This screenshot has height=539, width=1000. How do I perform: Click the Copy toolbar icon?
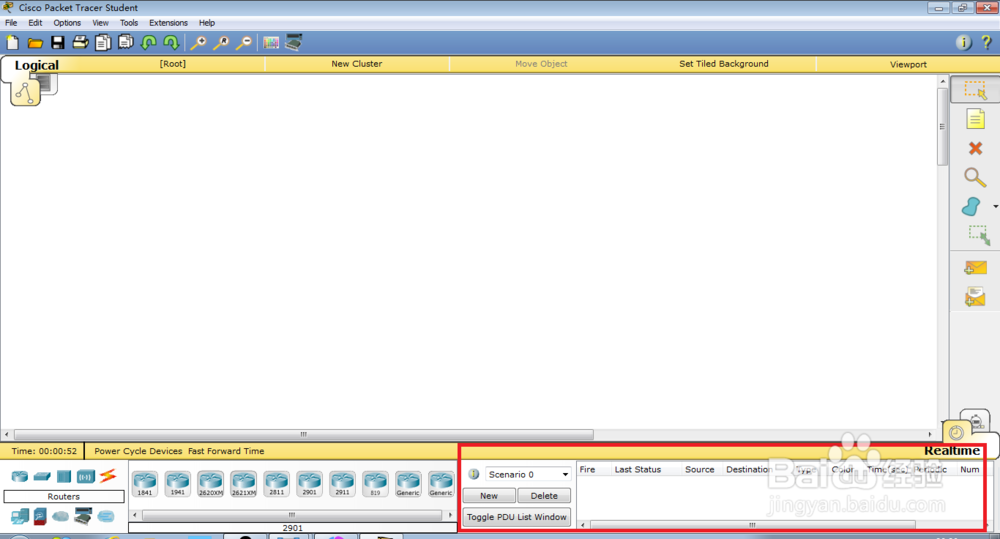tap(103, 43)
